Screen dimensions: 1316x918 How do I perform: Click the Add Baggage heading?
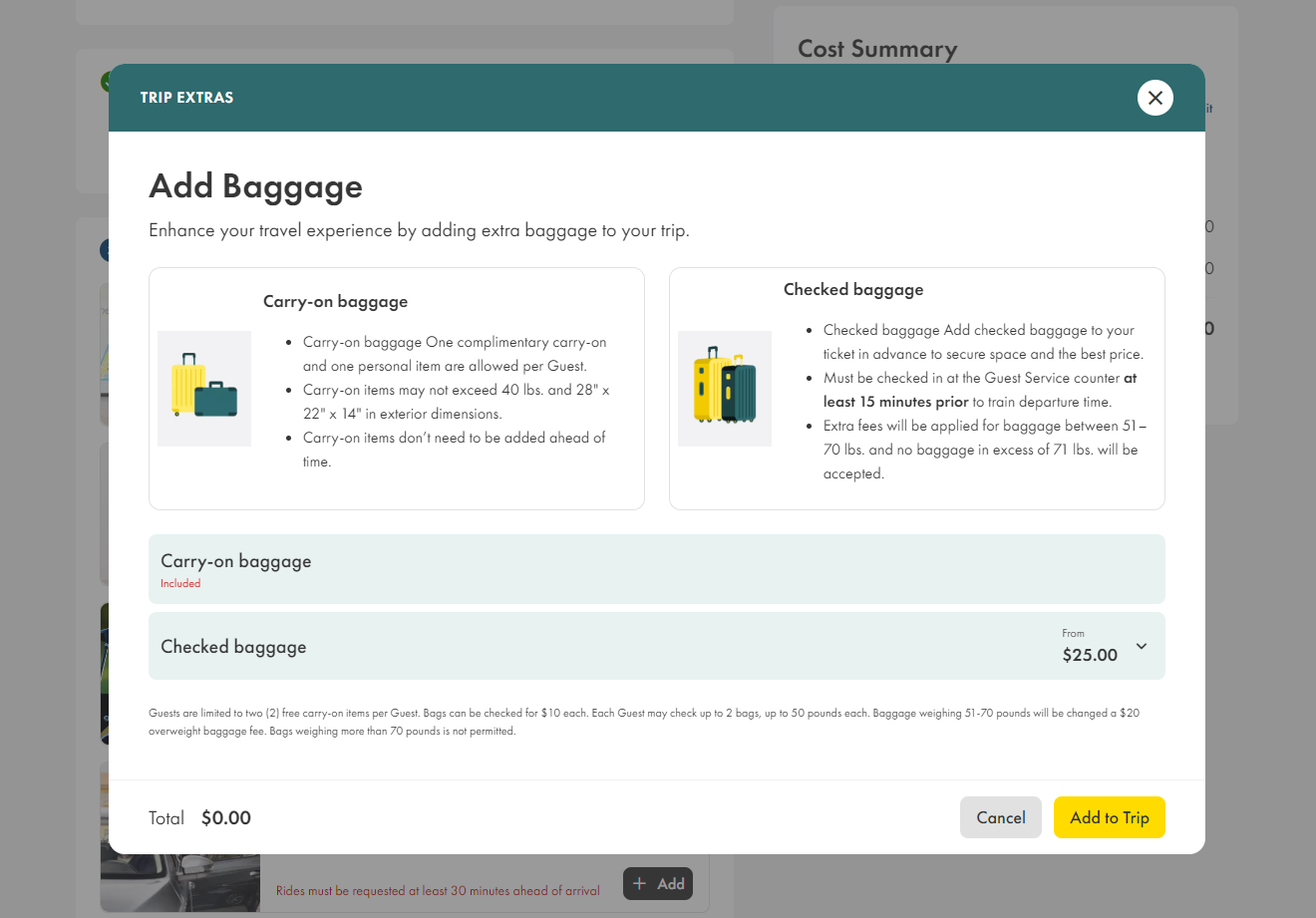pos(255,186)
